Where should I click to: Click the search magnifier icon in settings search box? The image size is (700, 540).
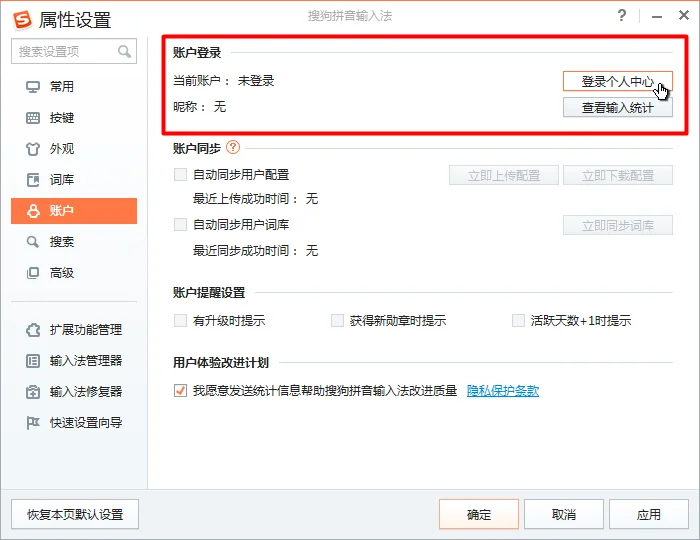click(125, 51)
